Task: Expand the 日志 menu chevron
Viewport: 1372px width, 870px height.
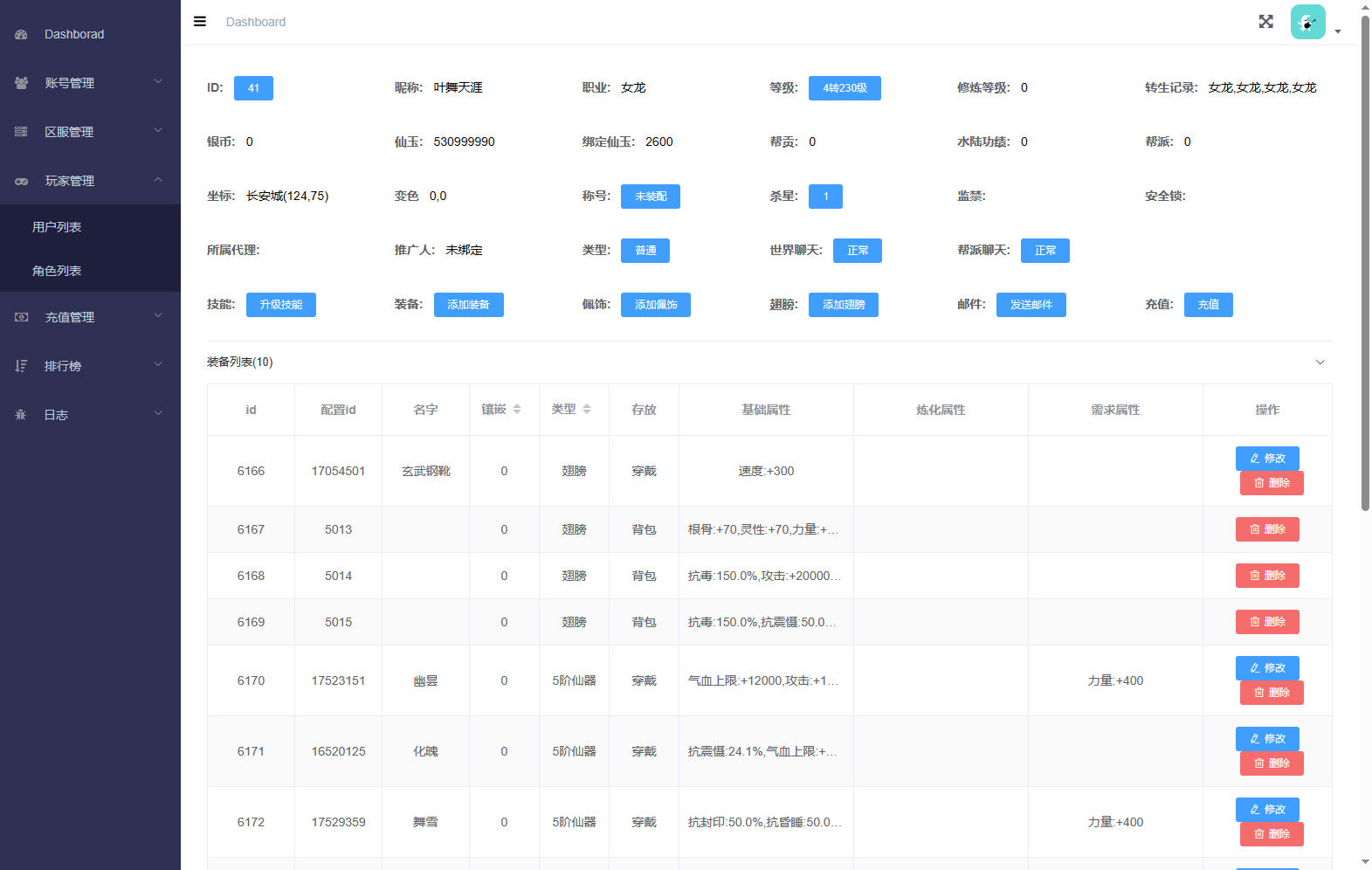Action: tap(158, 414)
